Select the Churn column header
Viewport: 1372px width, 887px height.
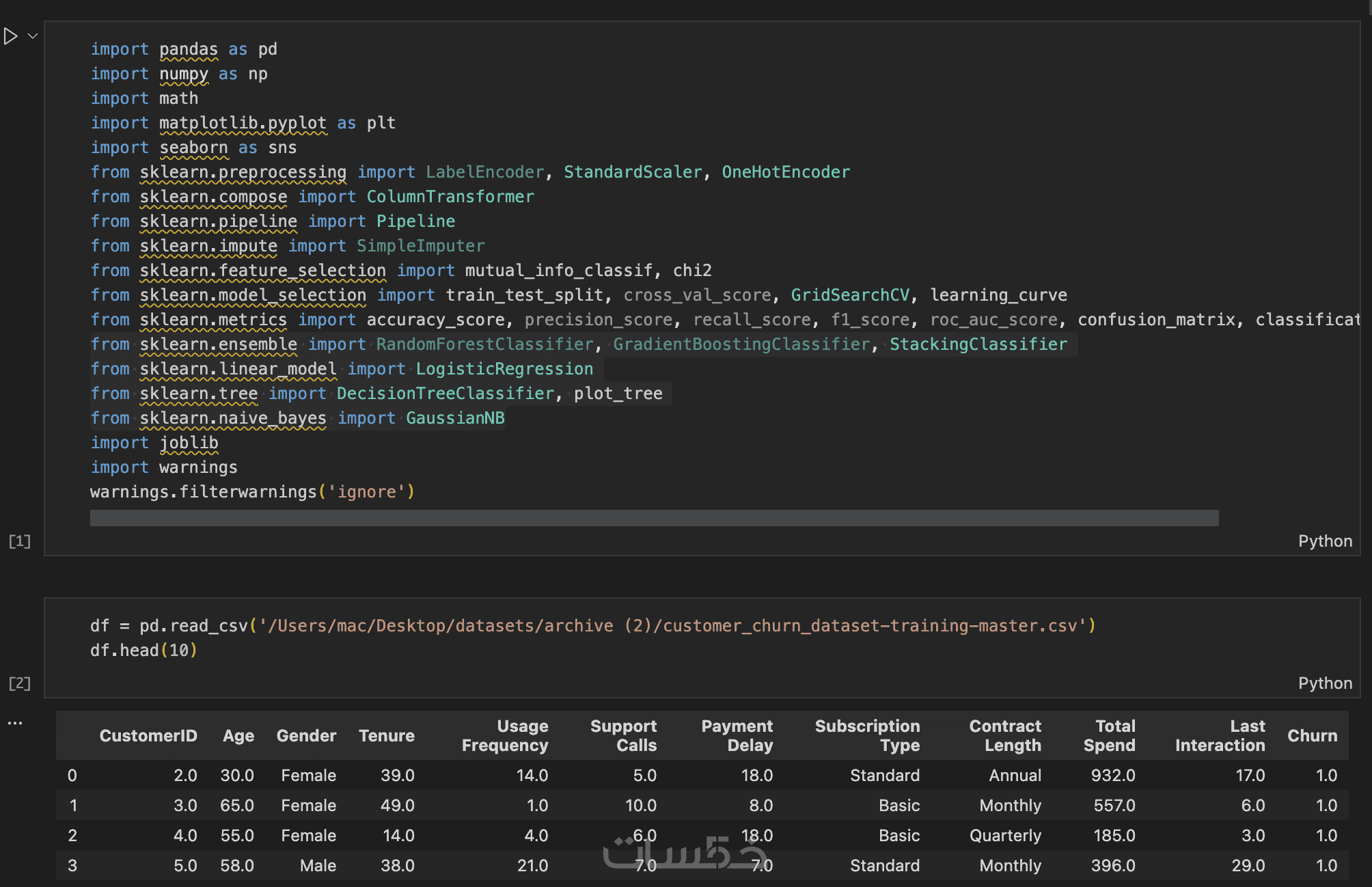(x=1312, y=736)
